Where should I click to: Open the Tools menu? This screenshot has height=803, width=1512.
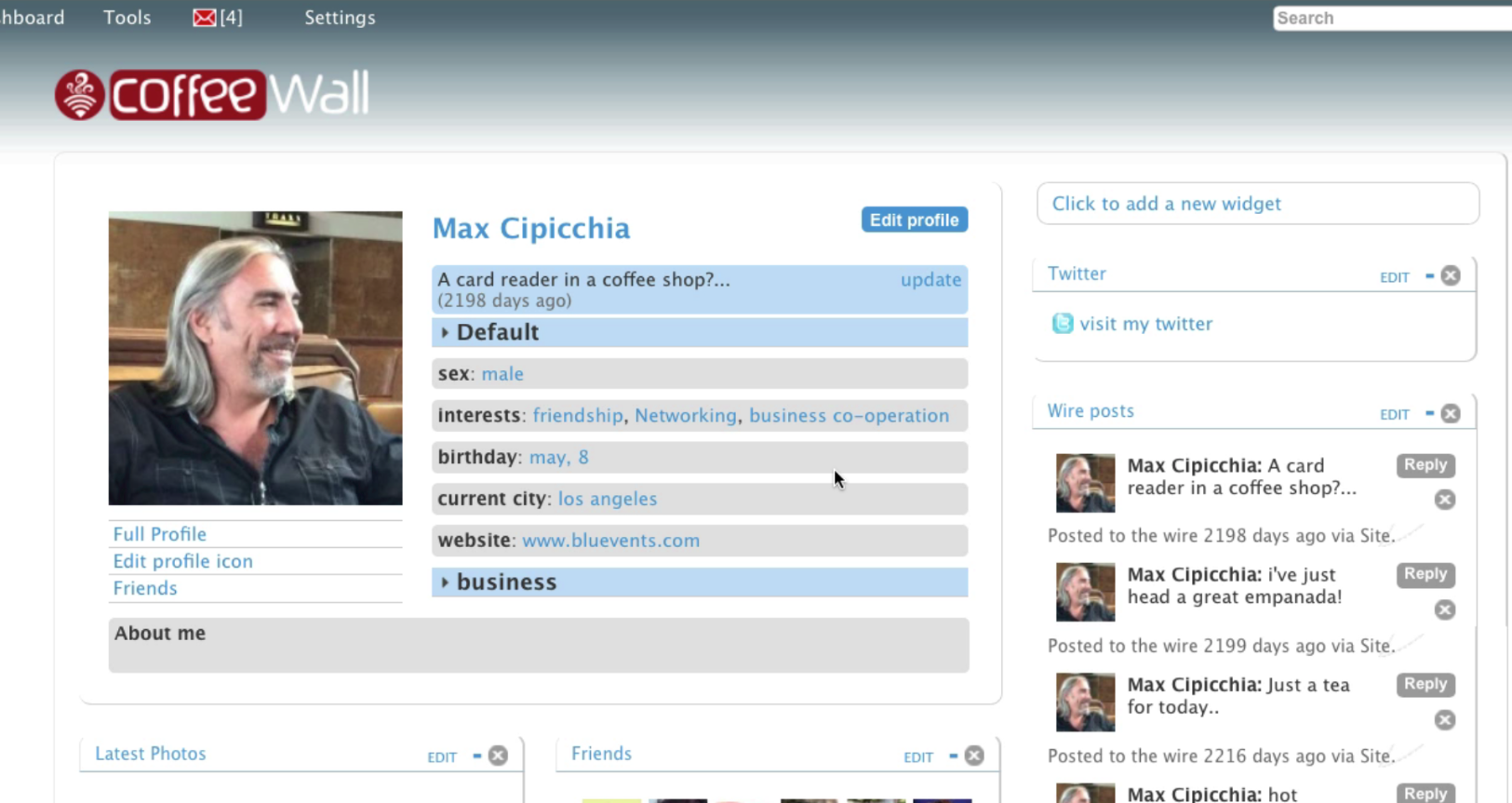tap(127, 18)
